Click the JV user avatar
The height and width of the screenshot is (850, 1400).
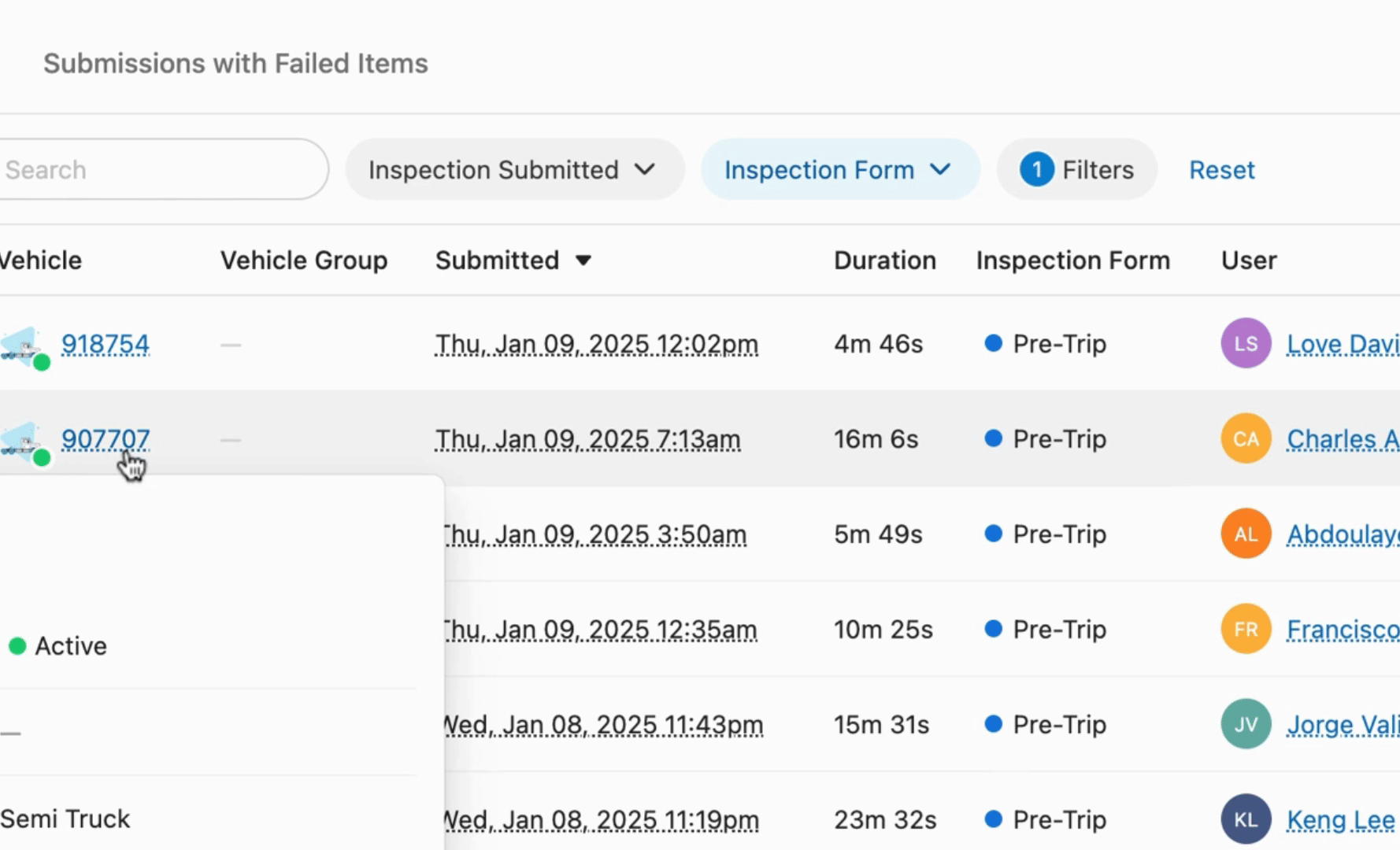tap(1246, 725)
